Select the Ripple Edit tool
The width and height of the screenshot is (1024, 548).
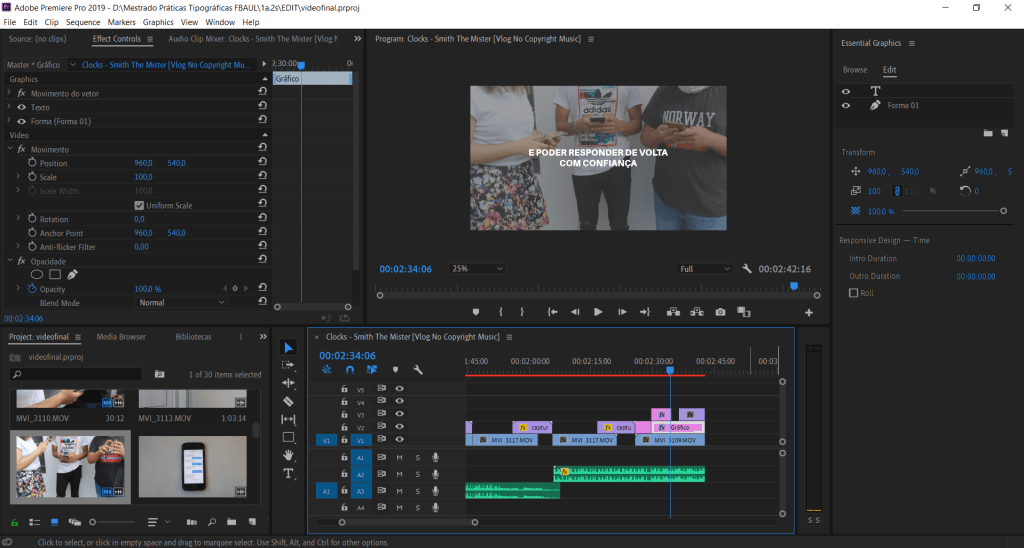[289, 383]
